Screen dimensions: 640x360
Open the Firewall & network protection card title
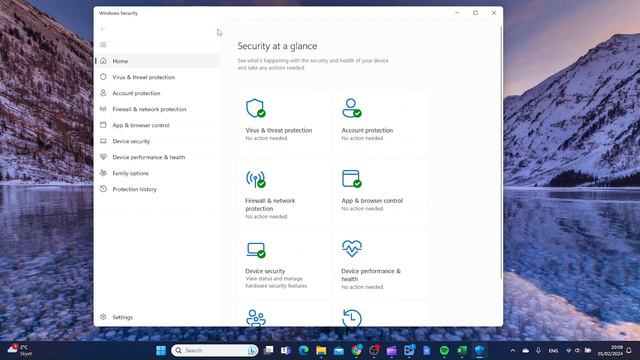(x=270, y=204)
